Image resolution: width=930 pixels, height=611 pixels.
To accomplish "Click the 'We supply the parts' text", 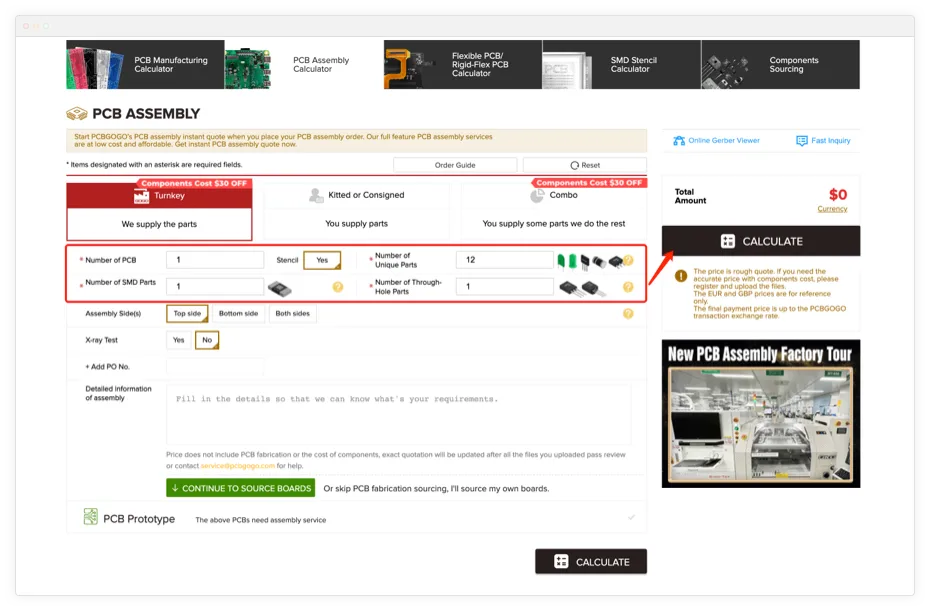I will click(159, 224).
